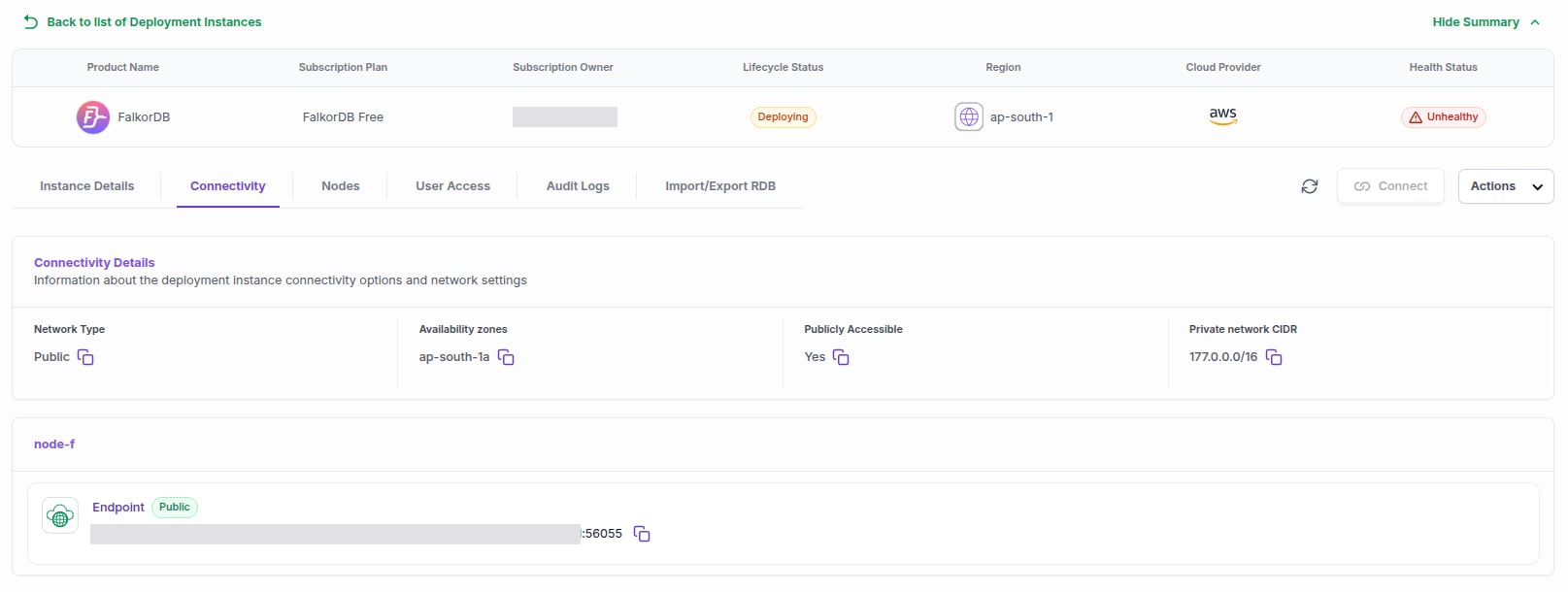View the Audit Logs tab
This screenshot has height=592, width=1568.
coord(578,186)
